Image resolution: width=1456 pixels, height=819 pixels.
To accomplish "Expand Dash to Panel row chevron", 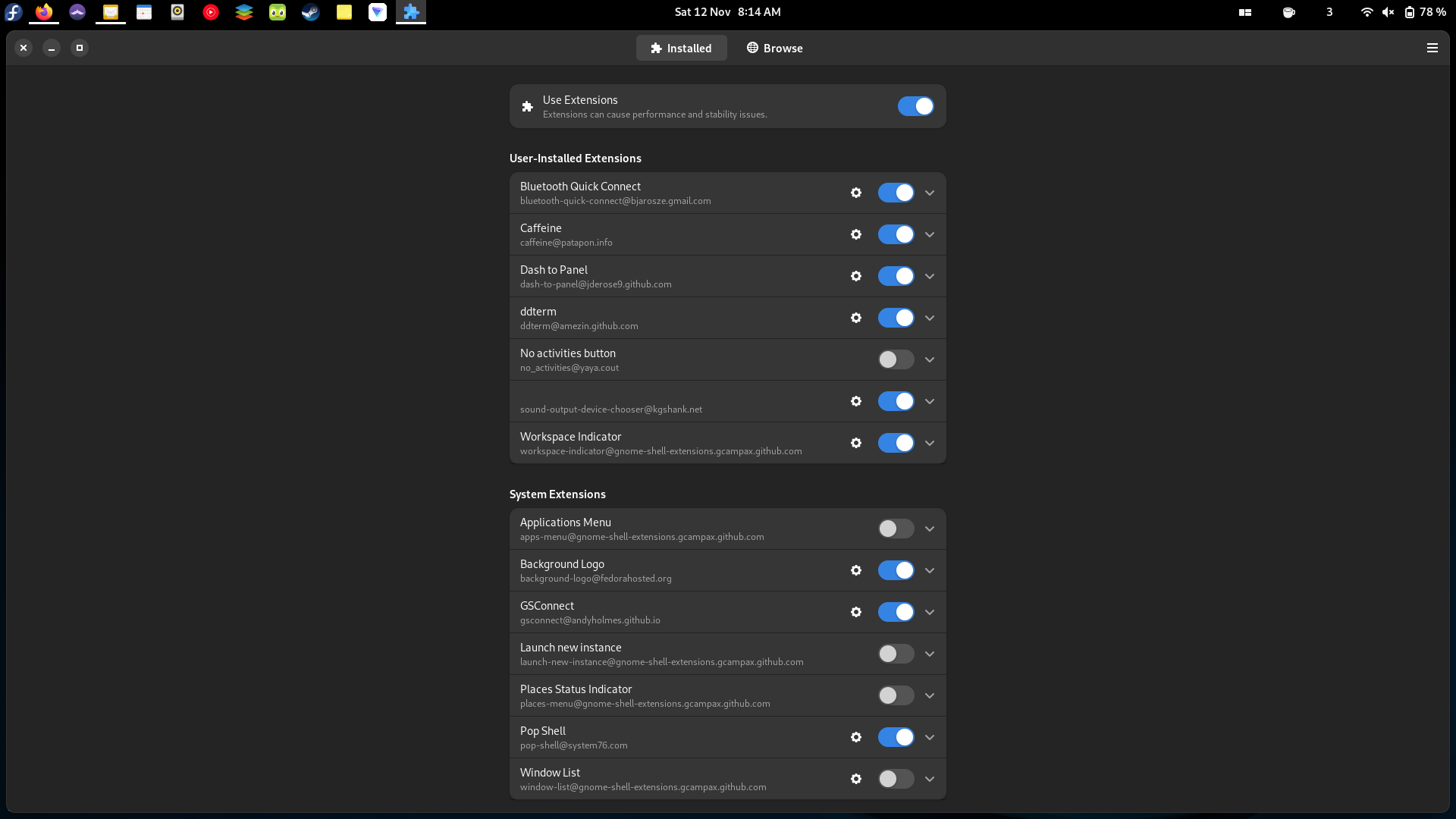I will pyautogui.click(x=930, y=276).
